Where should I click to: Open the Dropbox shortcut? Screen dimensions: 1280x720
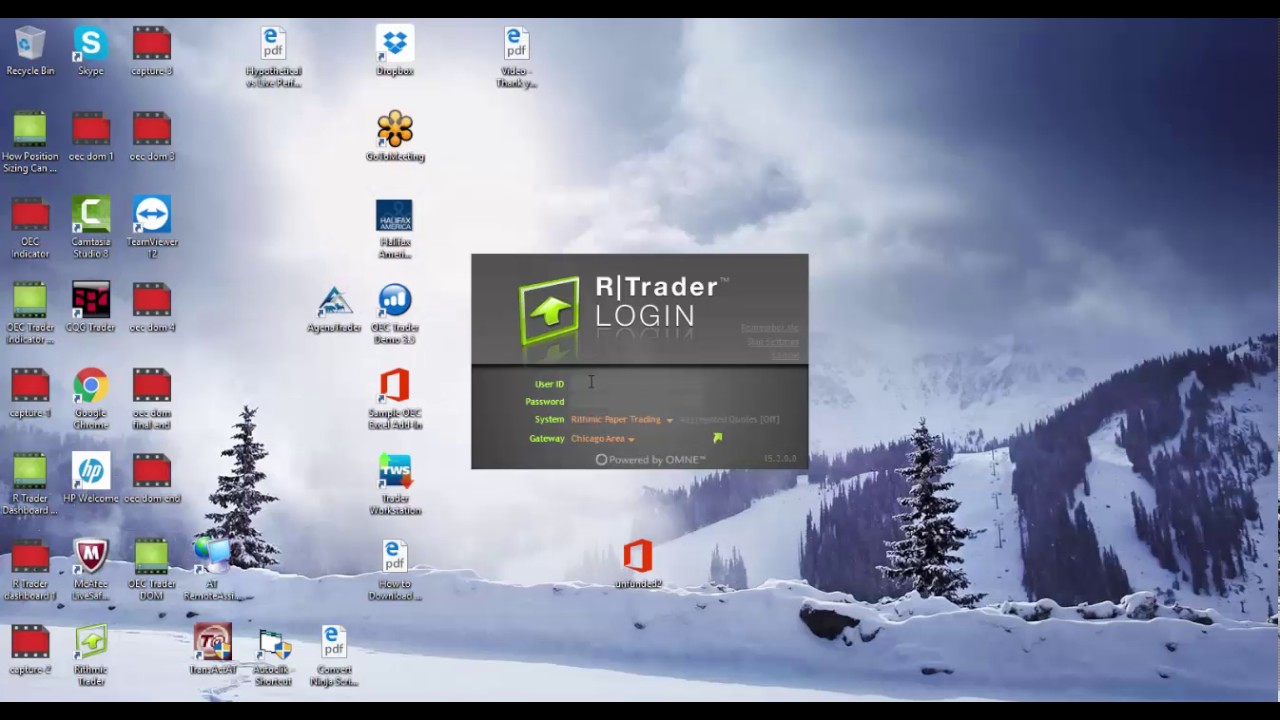(395, 52)
